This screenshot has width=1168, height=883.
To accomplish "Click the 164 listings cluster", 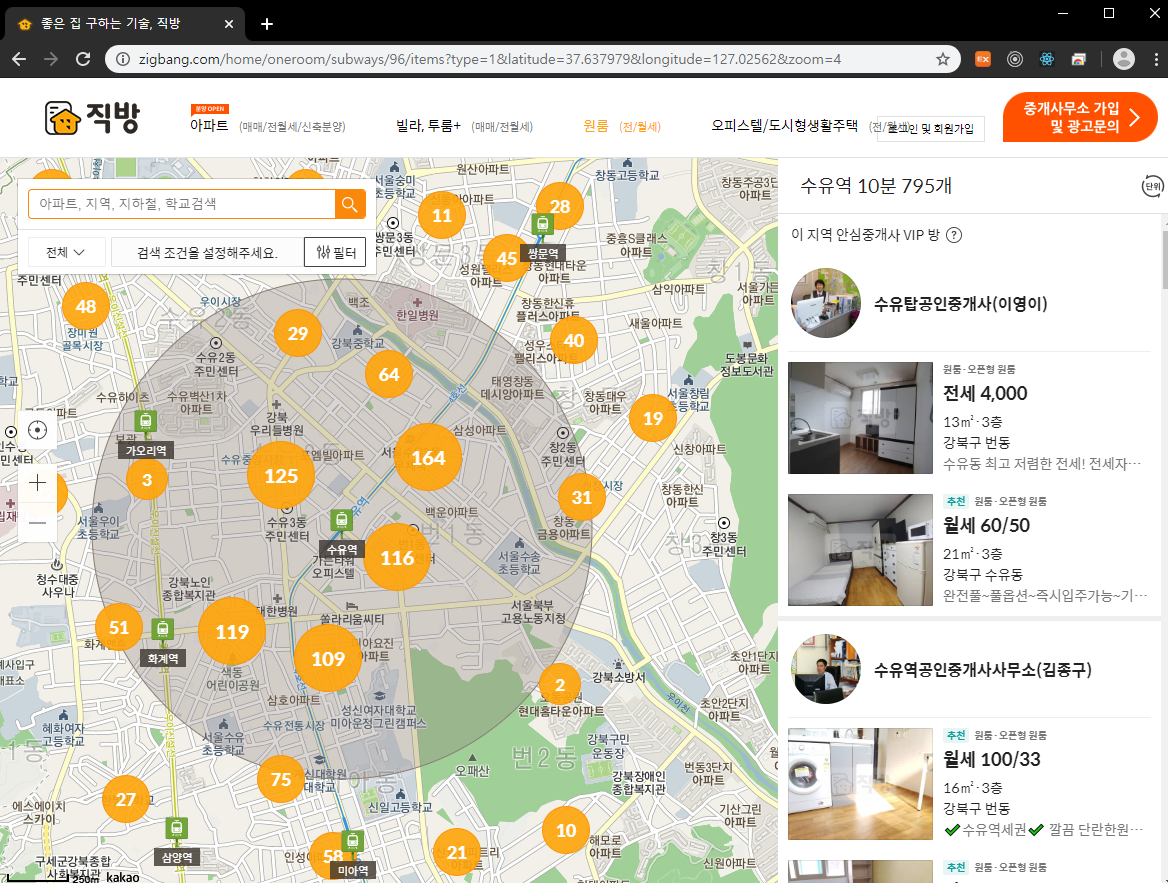I will tap(428, 458).
